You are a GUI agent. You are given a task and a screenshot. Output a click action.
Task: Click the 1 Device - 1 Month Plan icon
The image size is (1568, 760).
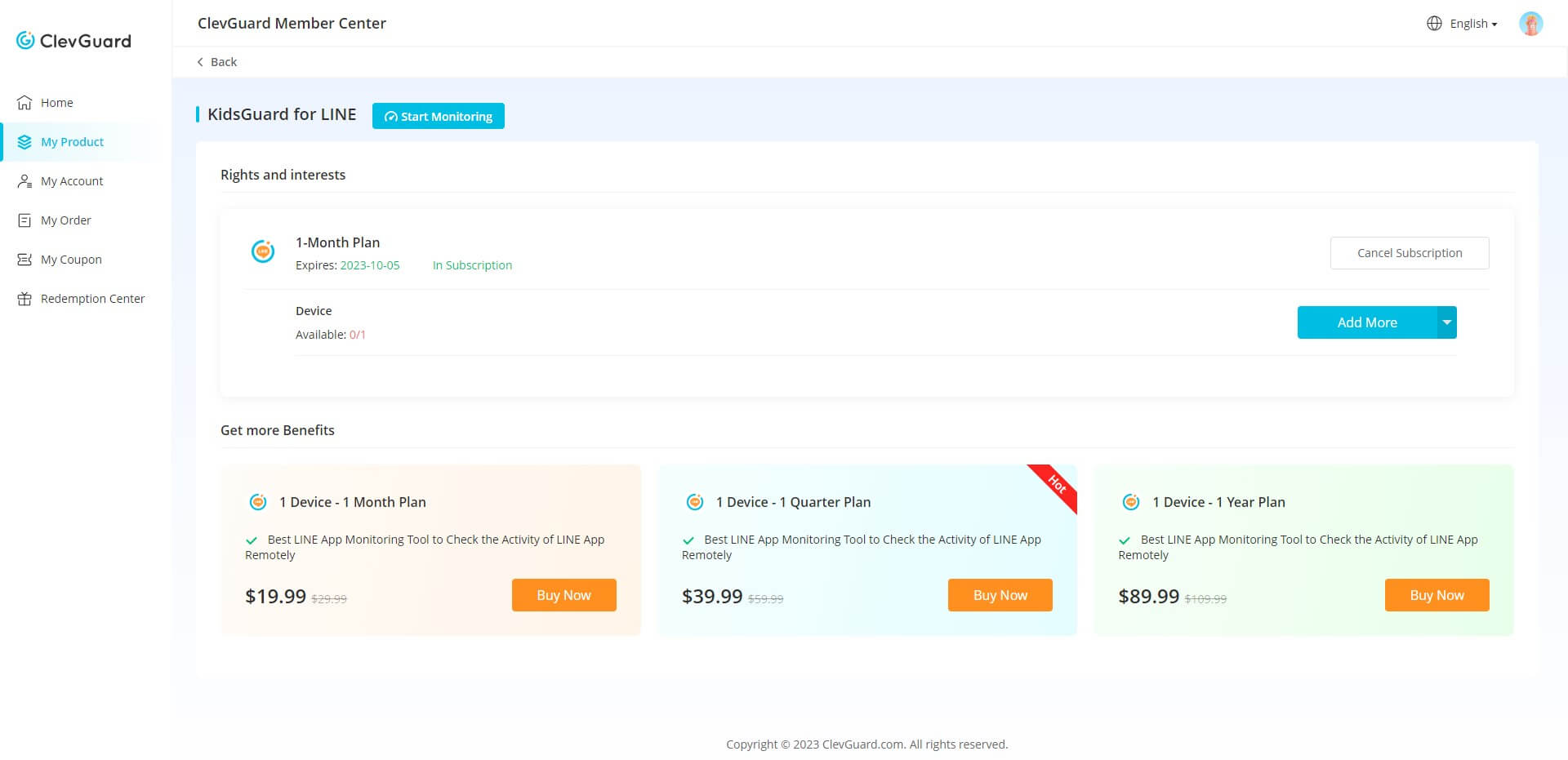coord(258,502)
